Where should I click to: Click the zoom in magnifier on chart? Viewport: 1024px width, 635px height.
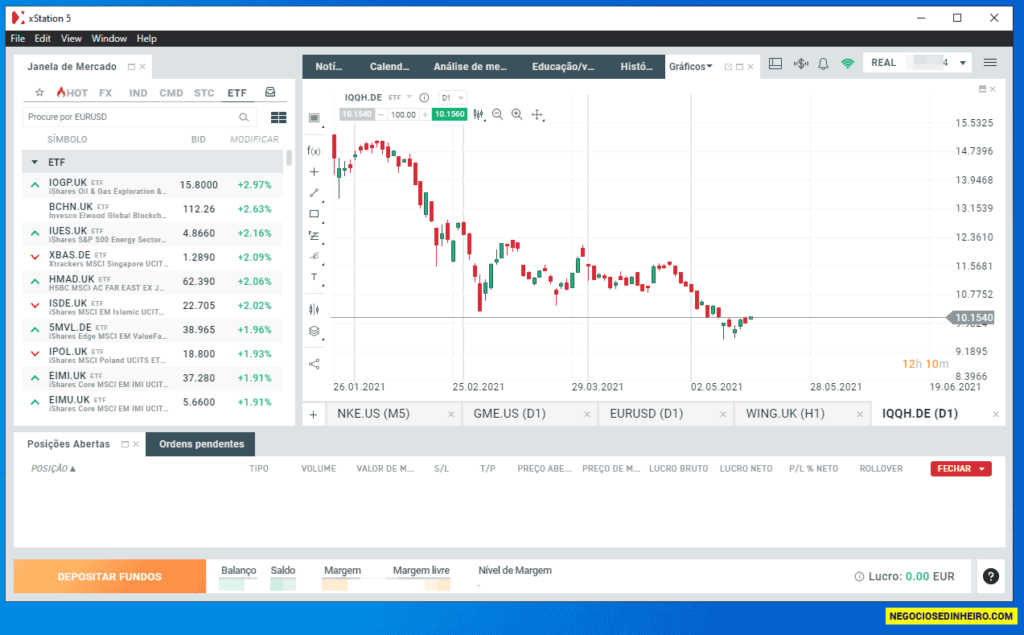[517, 114]
